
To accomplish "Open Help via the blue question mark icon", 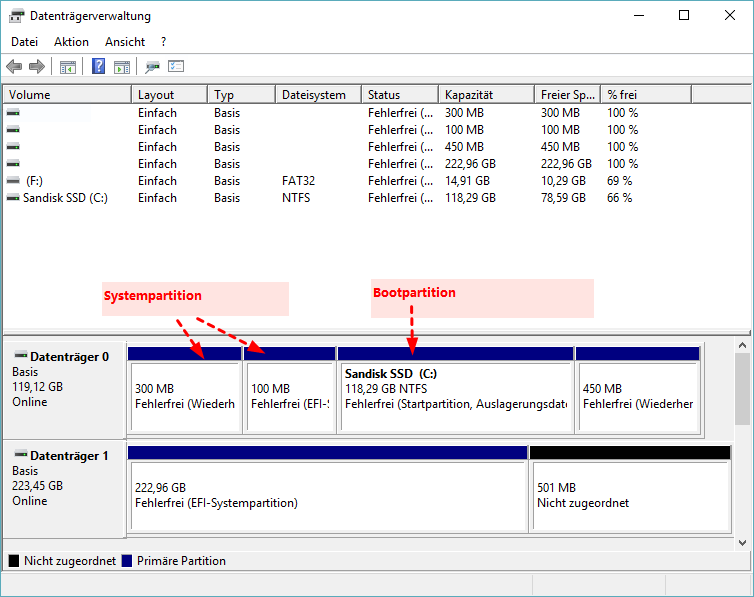I will (99, 67).
